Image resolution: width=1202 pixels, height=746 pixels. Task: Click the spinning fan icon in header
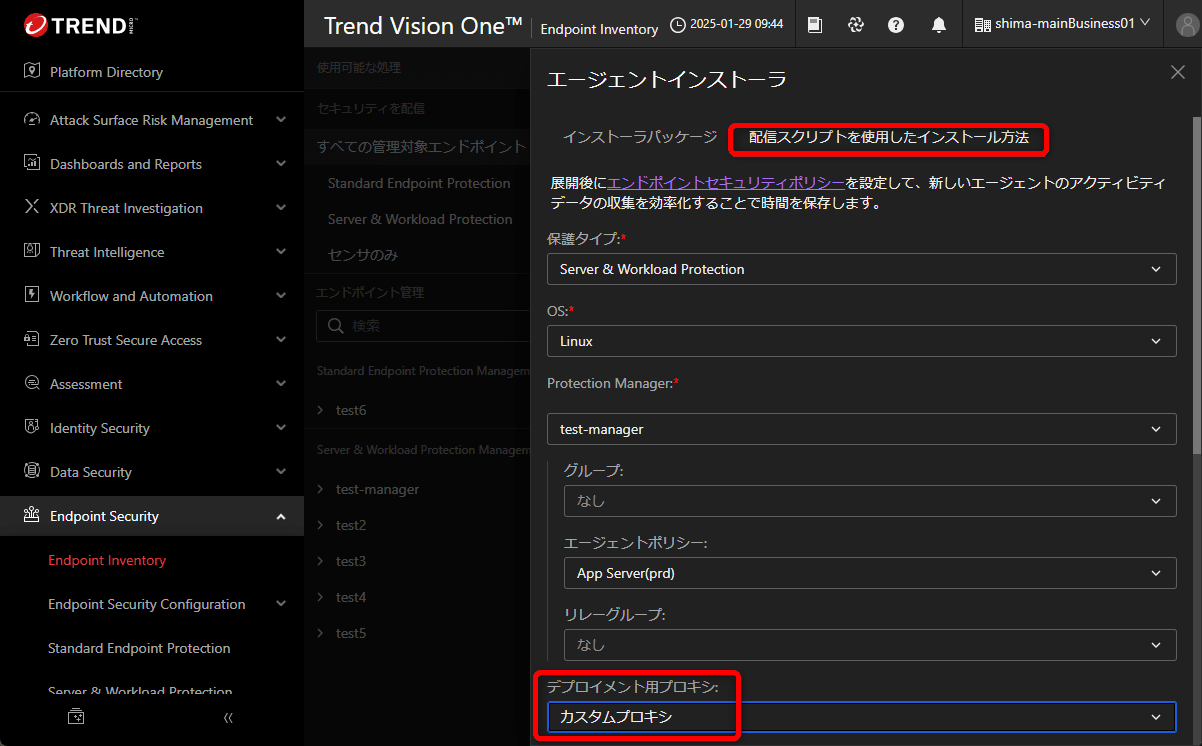(x=855, y=25)
